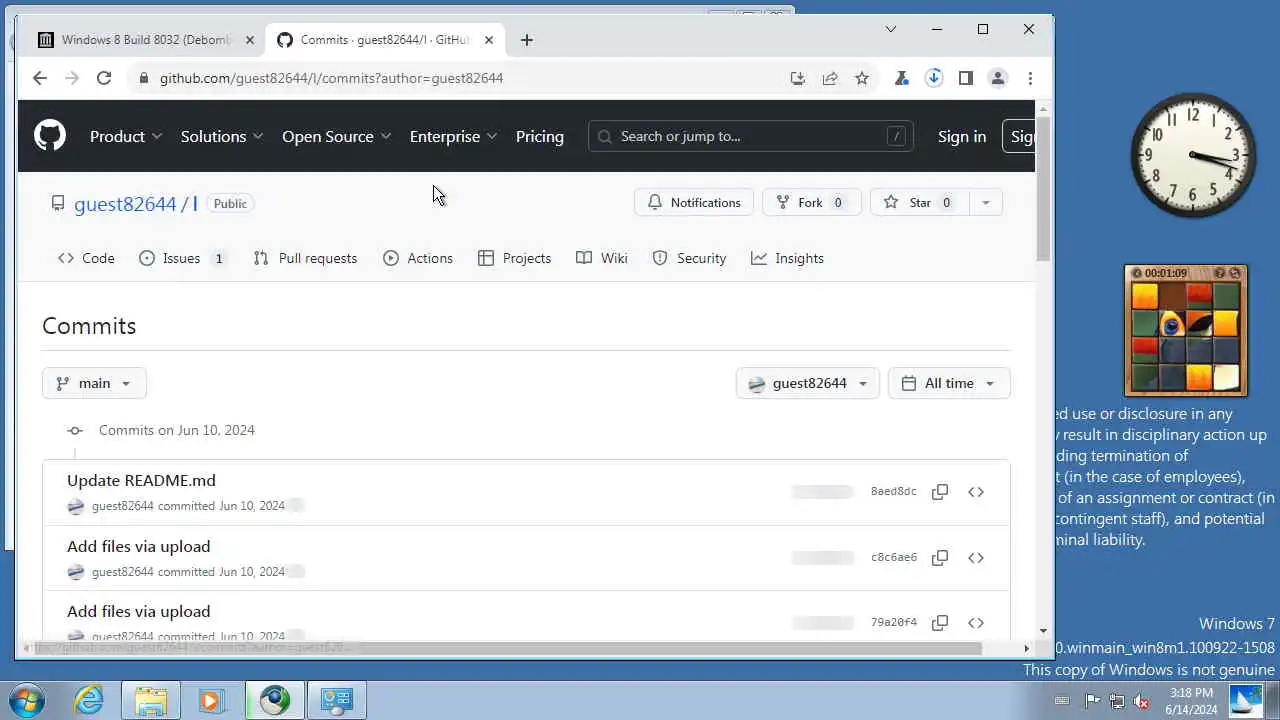Click the Pricing link

coord(540,136)
